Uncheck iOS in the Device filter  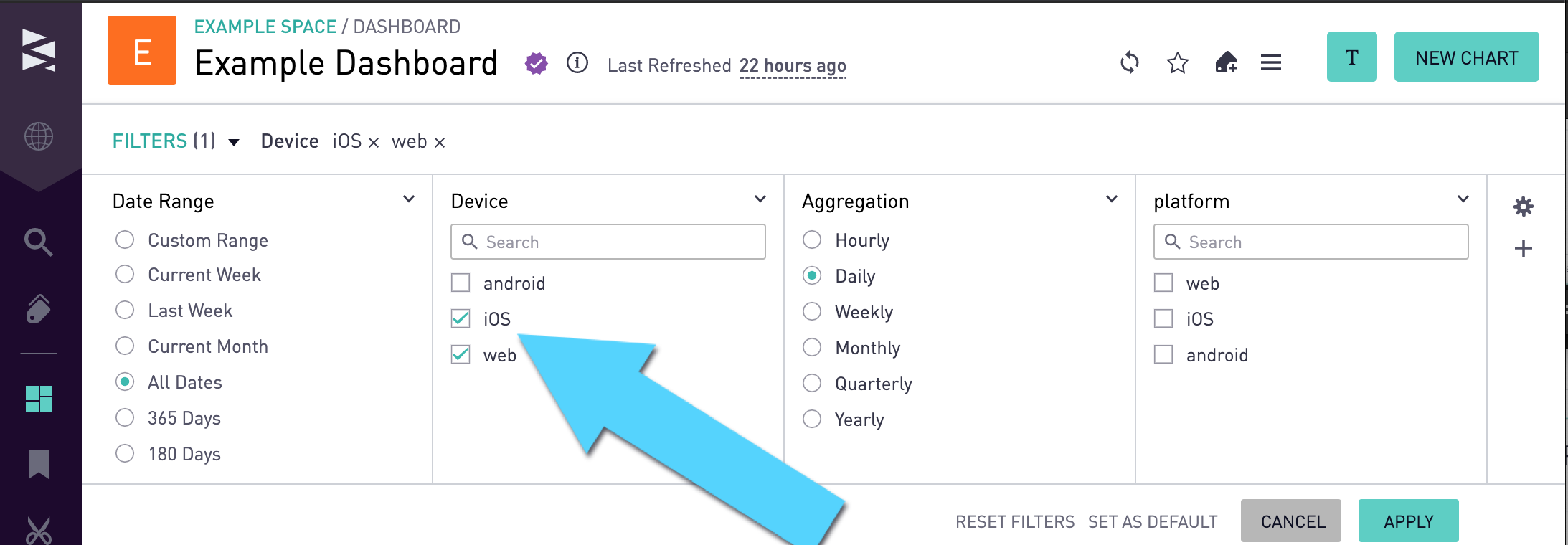click(x=460, y=318)
